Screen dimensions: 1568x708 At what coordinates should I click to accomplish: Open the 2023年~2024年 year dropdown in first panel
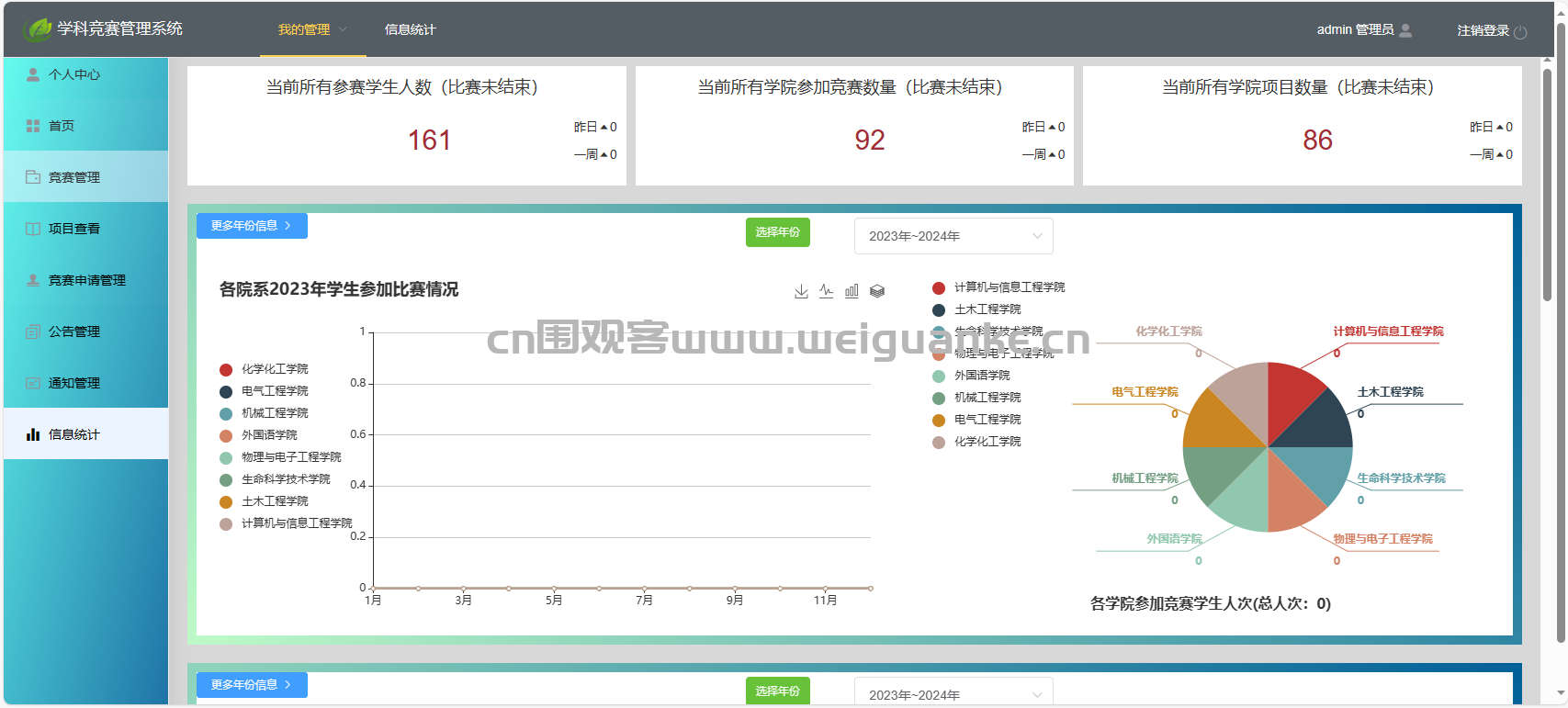coord(953,236)
